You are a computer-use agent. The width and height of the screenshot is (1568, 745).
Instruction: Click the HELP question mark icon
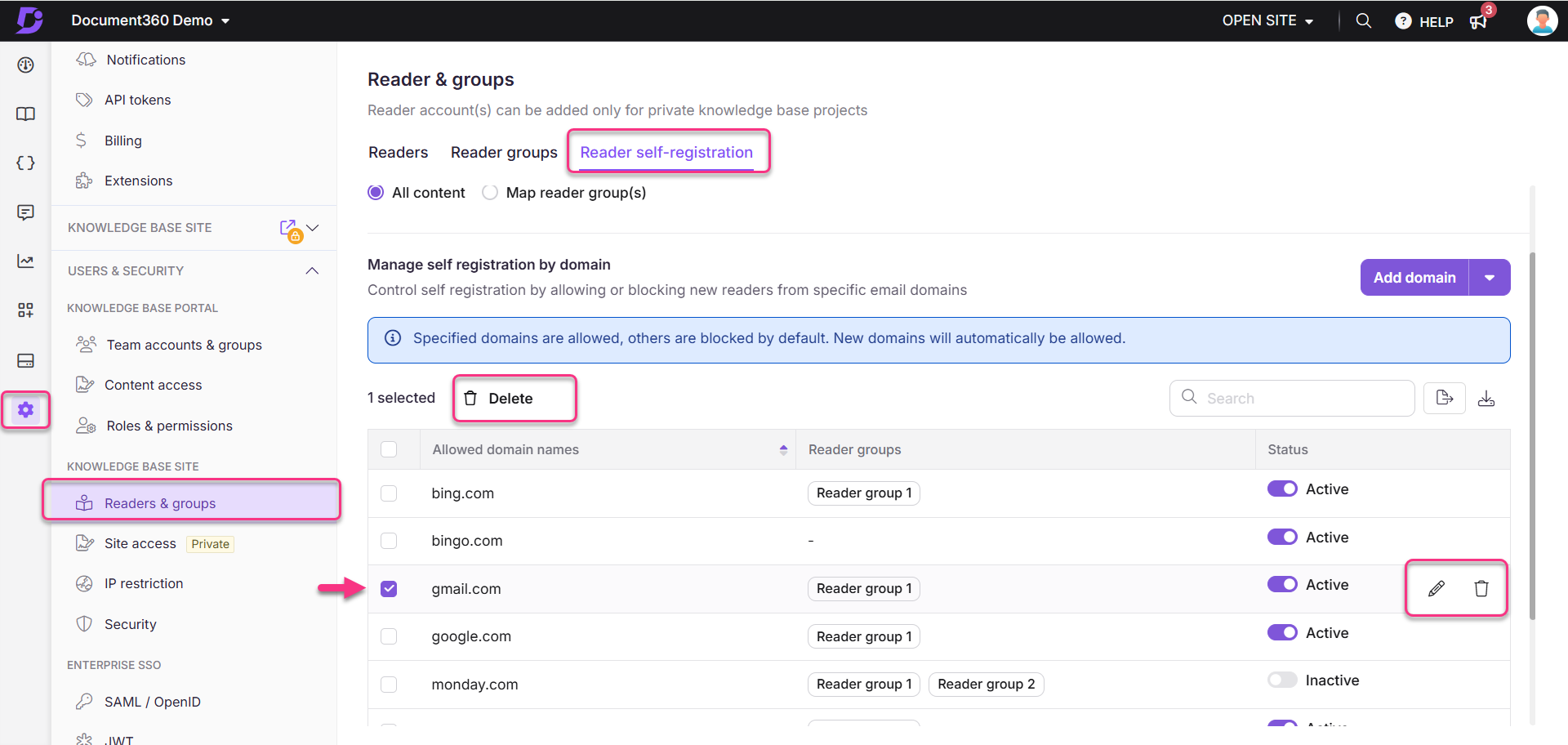pos(1403,21)
